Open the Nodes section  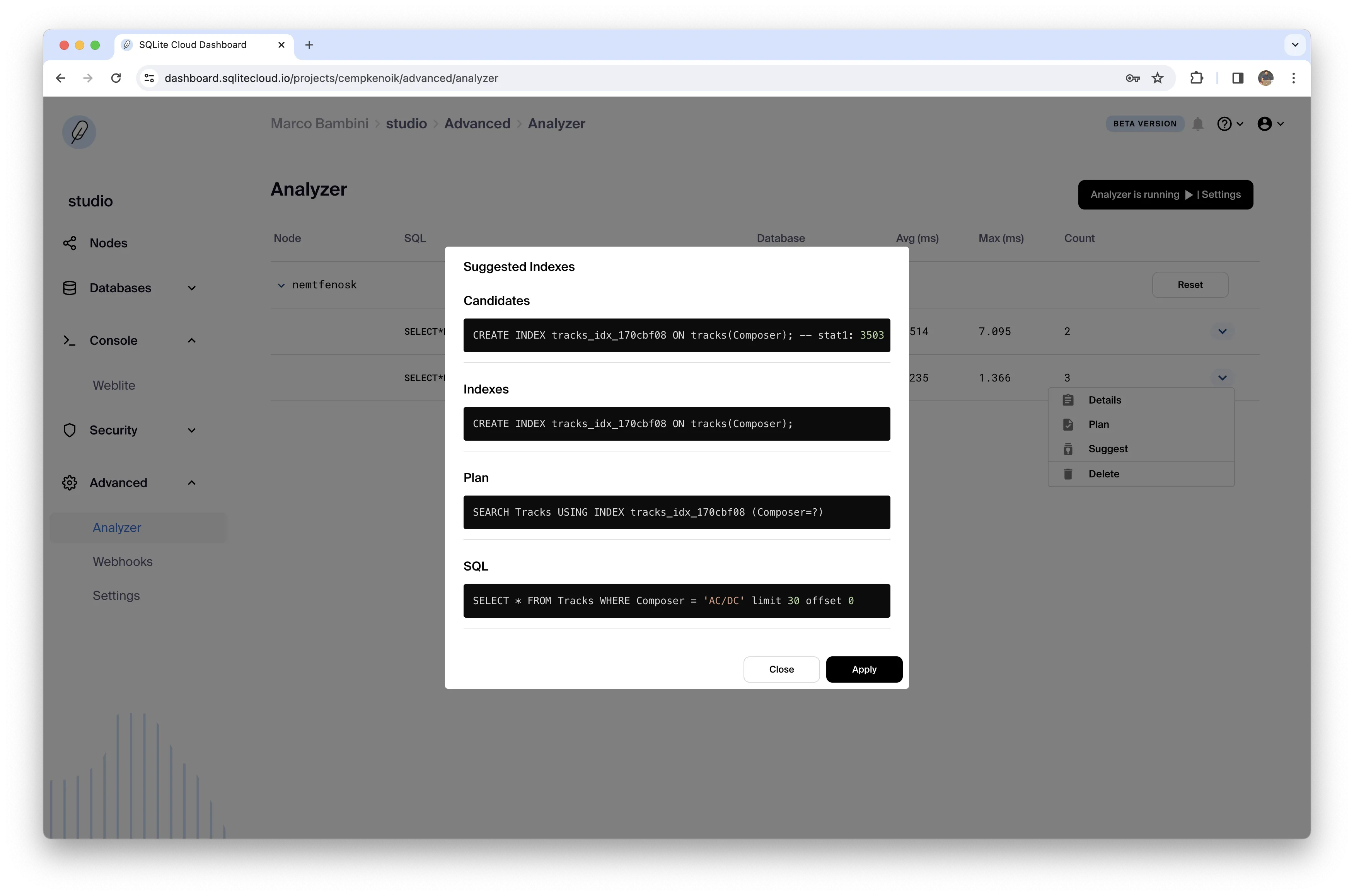109,243
